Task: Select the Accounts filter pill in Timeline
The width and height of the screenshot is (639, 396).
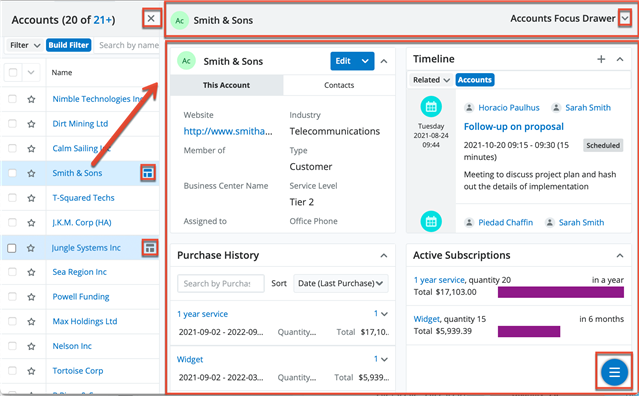Action: tap(475, 80)
